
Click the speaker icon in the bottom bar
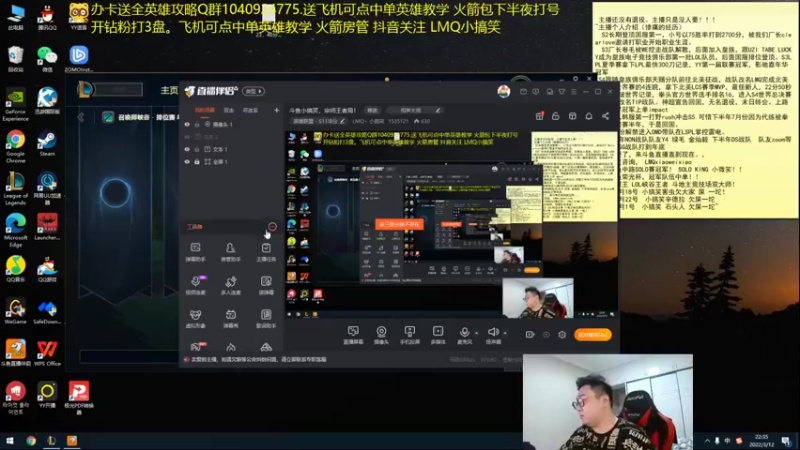(492, 333)
